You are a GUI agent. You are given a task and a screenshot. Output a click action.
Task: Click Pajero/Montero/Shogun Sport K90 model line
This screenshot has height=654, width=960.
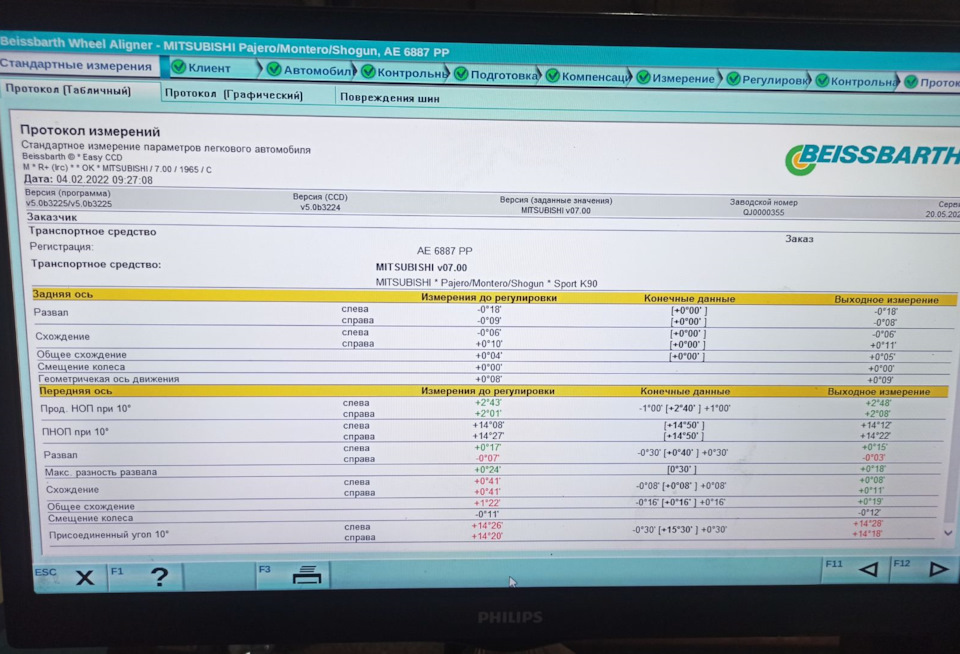click(486, 283)
